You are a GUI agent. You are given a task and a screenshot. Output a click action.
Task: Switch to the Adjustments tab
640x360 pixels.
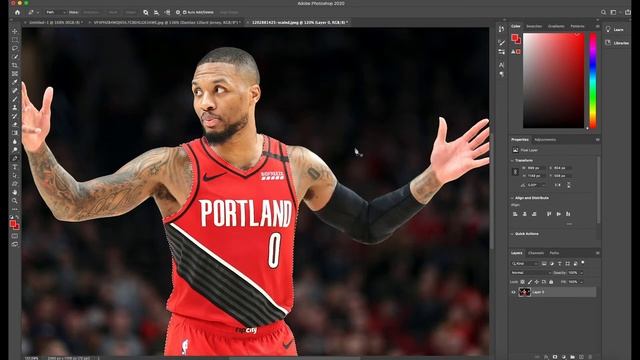(545, 140)
